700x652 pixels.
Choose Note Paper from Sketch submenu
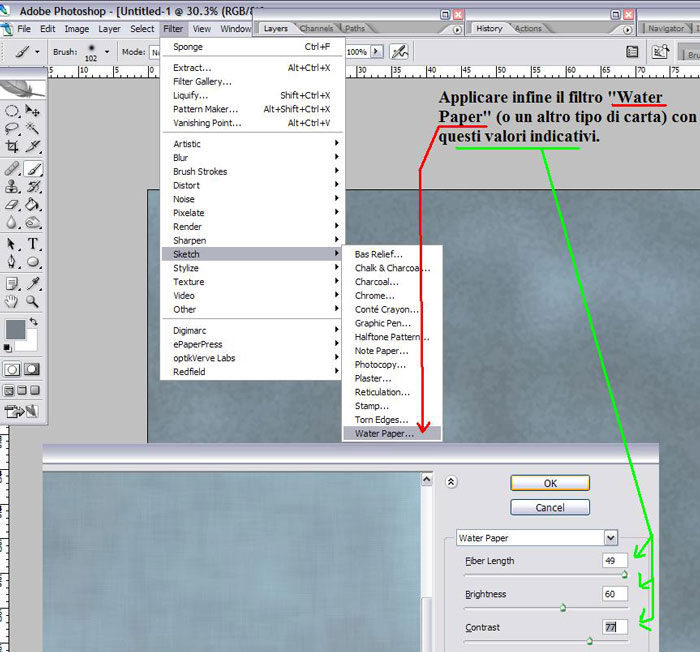392,351
